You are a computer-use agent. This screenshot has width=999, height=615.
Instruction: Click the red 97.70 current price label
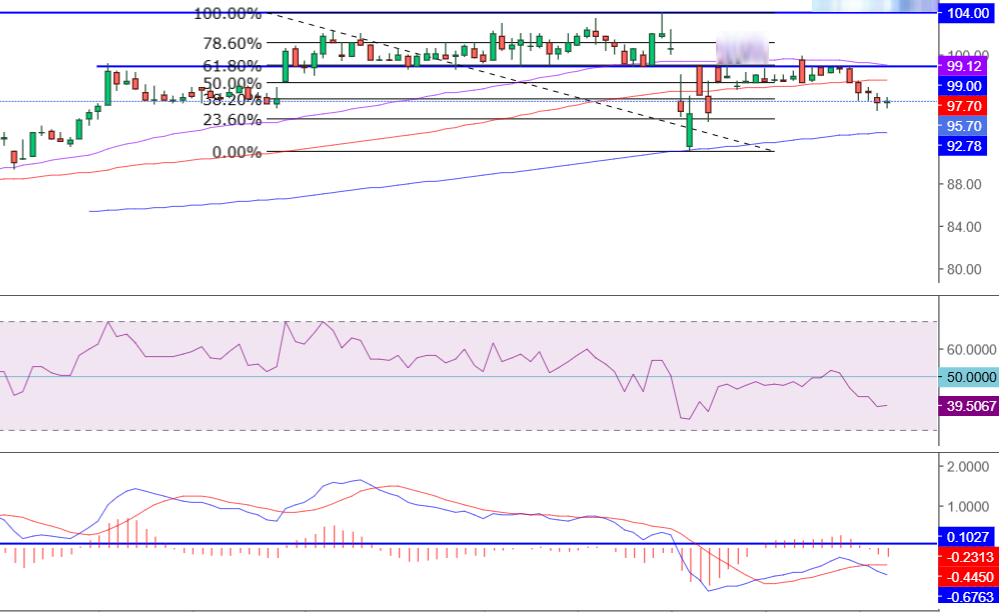pos(963,106)
